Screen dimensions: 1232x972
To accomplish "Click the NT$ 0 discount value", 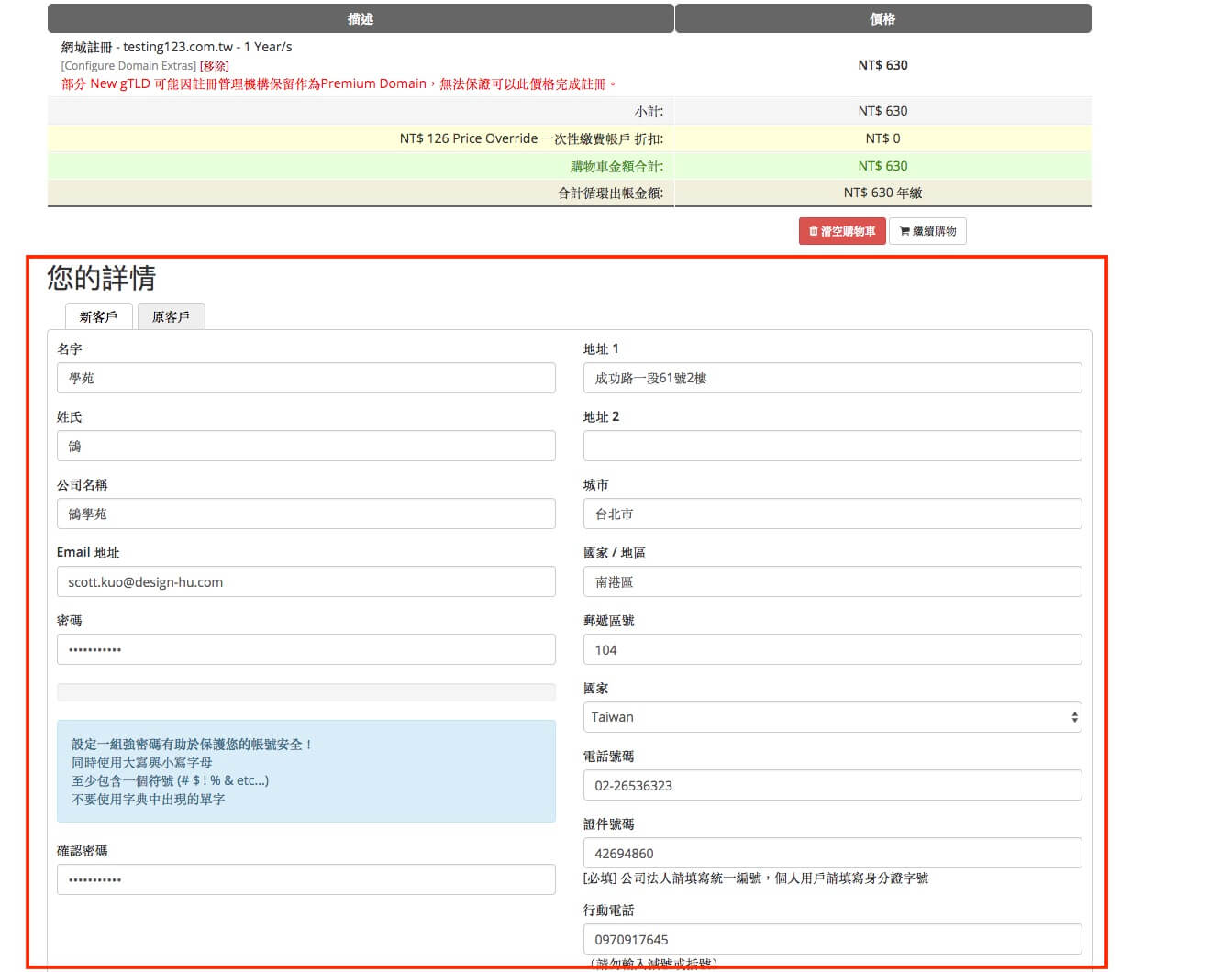I will coord(882,138).
